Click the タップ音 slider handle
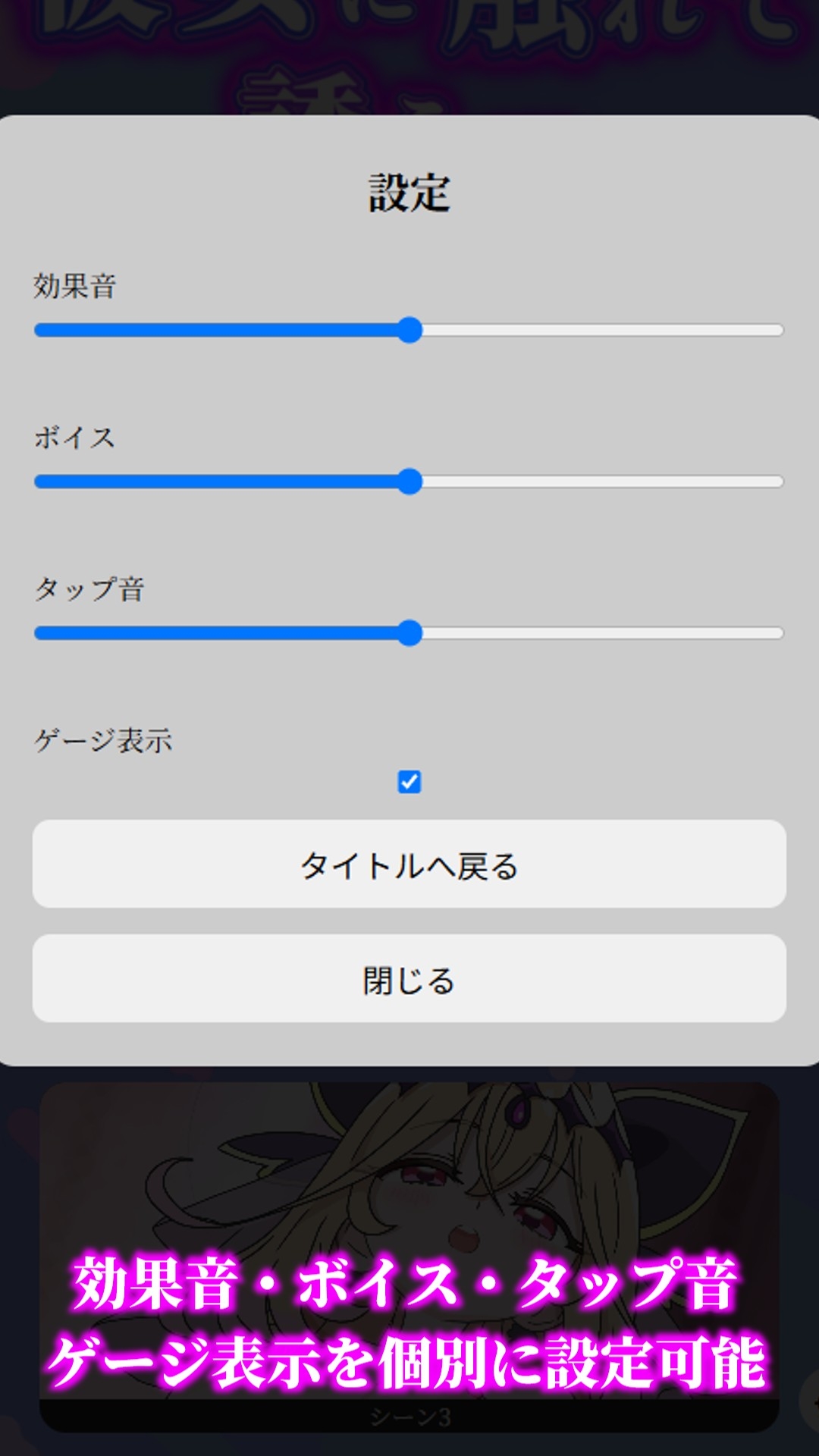819x1456 pixels. tap(409, 633)
